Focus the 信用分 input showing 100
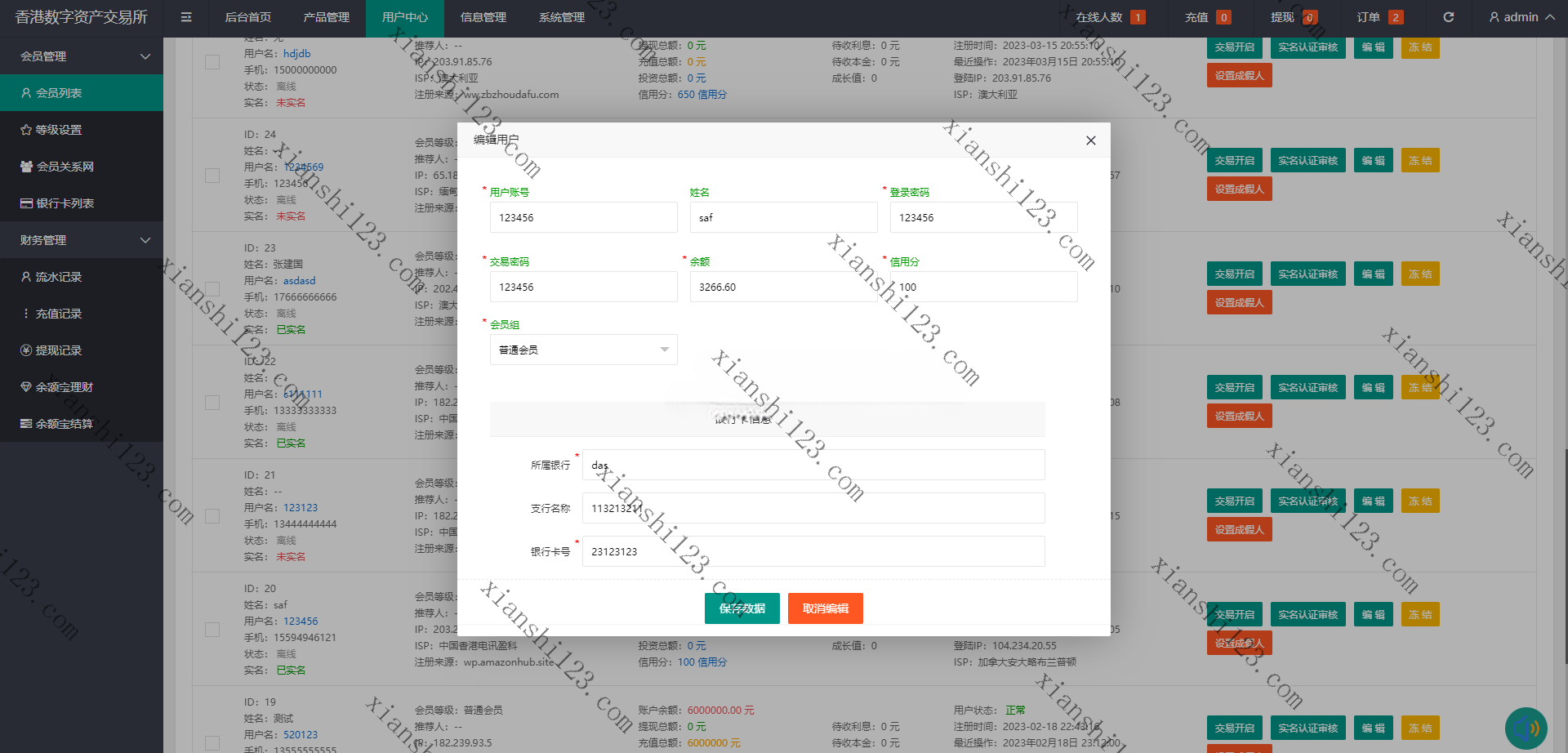The image size is (1568, 753). pos(983,287)
